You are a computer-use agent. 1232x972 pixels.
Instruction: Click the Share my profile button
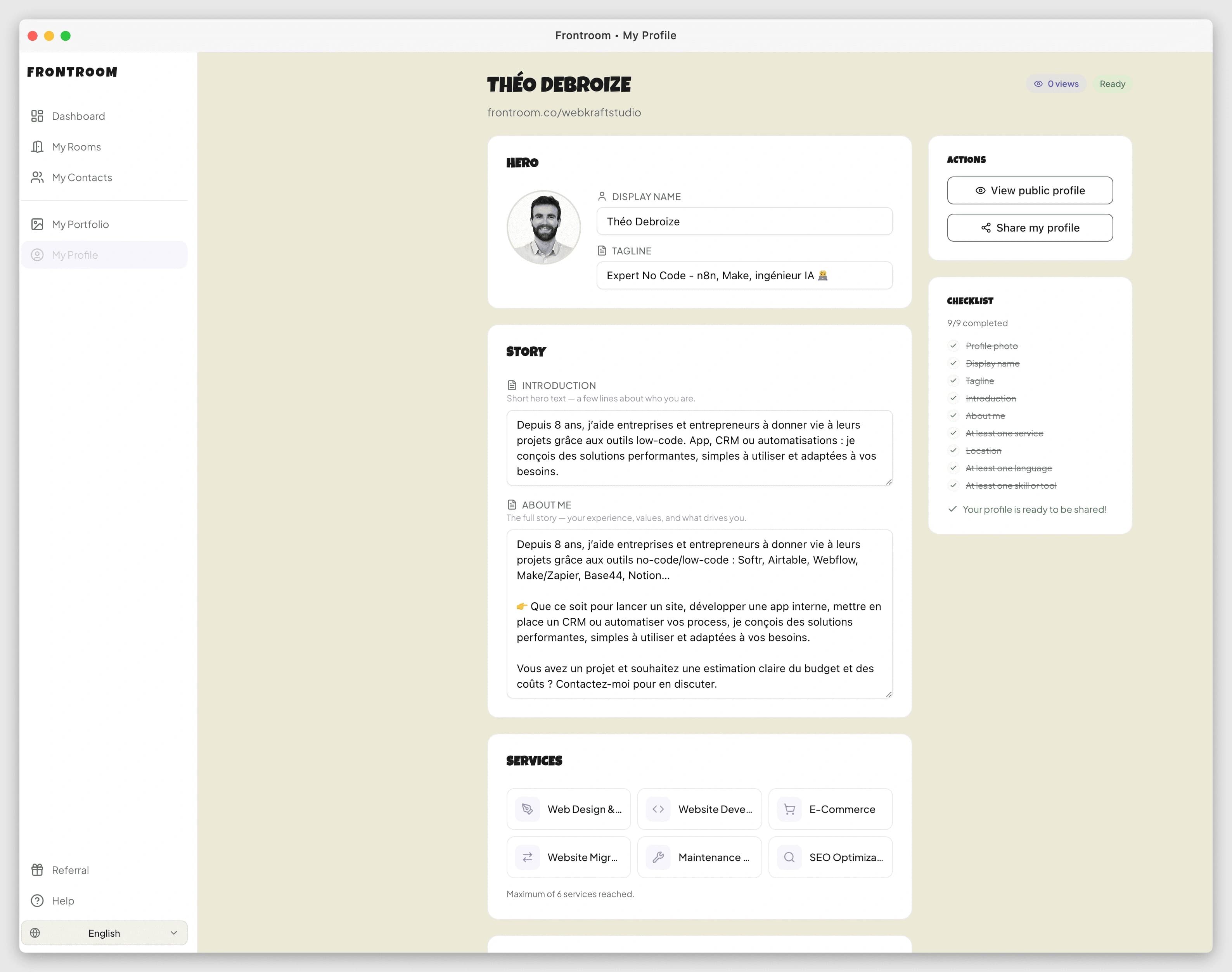1030,228
